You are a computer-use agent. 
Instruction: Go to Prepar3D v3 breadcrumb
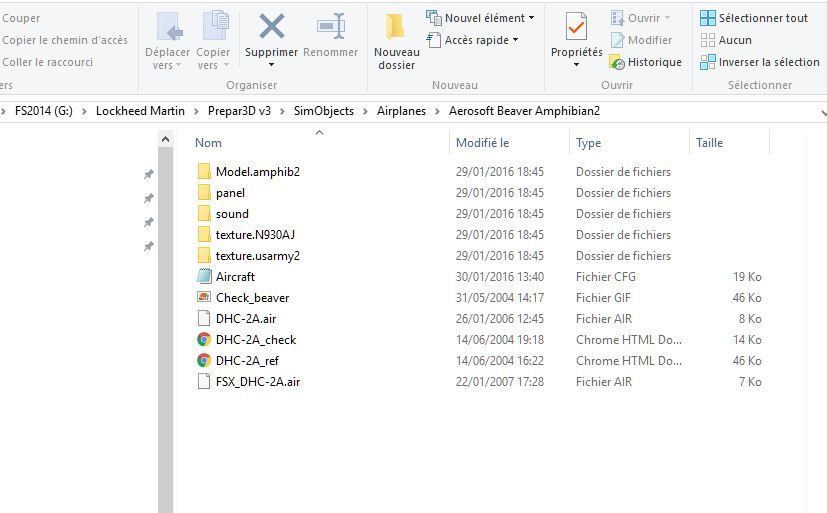pyautogui.click(x=239, y=111)
